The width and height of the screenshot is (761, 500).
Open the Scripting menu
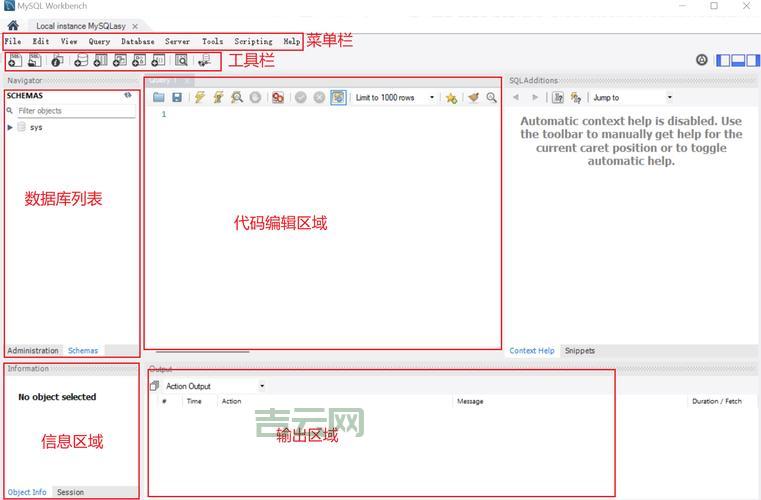253,41
